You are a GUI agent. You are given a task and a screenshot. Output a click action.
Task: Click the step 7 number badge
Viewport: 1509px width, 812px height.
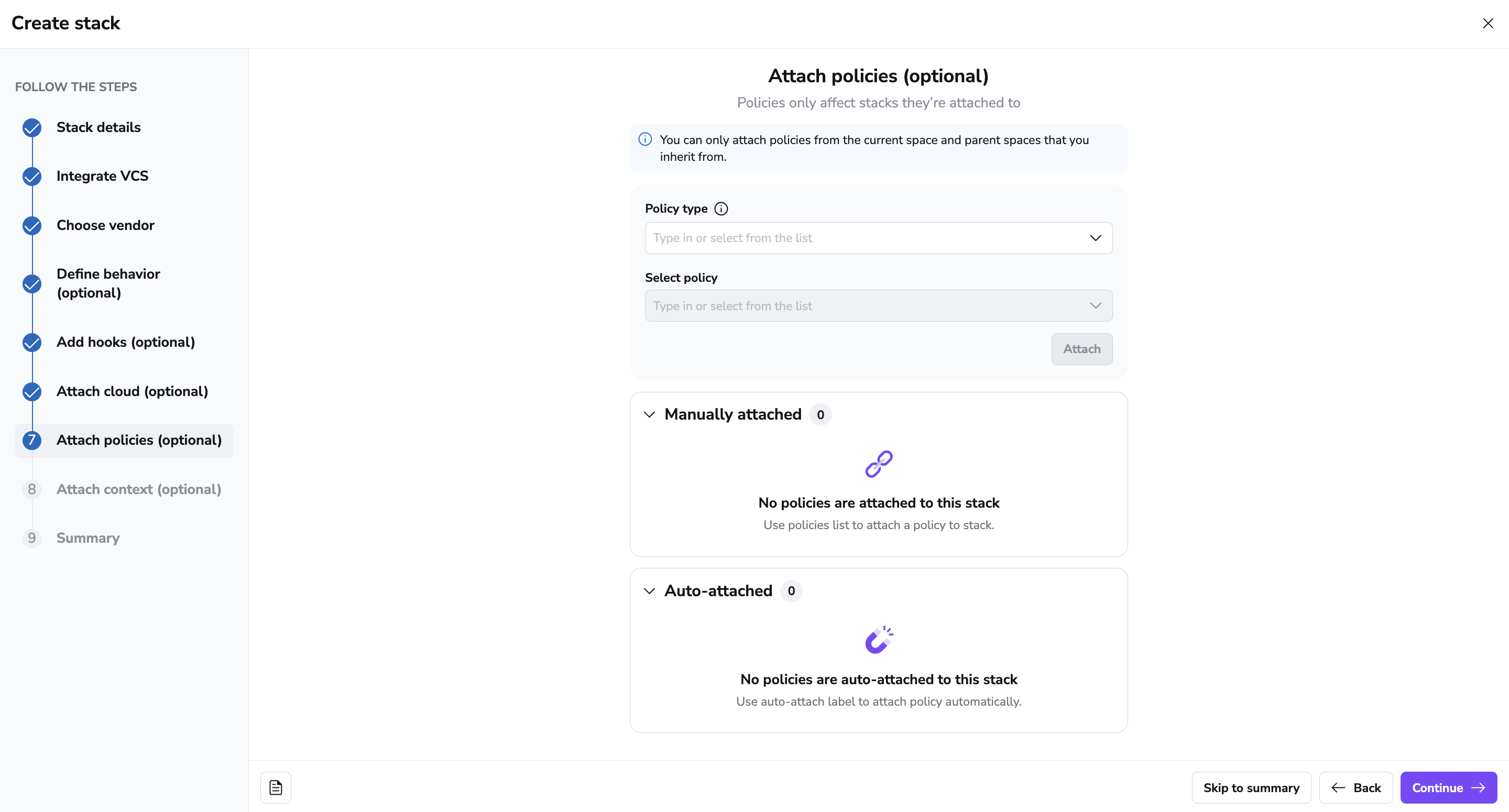click(x=32, y=440)
